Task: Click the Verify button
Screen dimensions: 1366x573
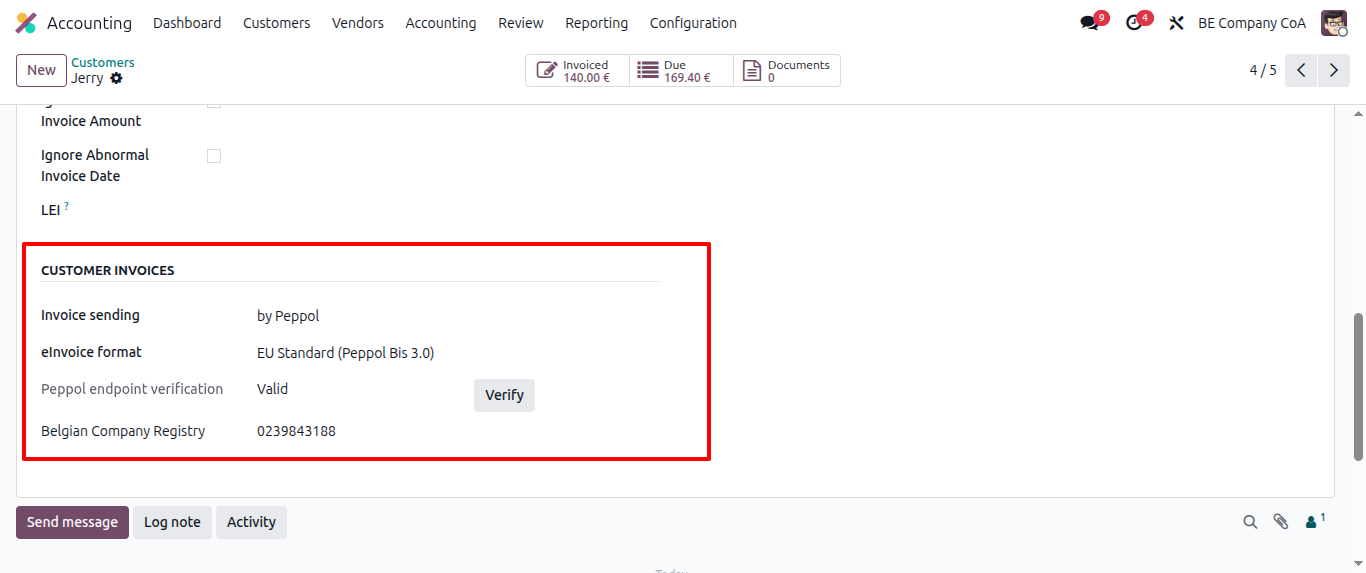Action: click(x=504, y=395)
